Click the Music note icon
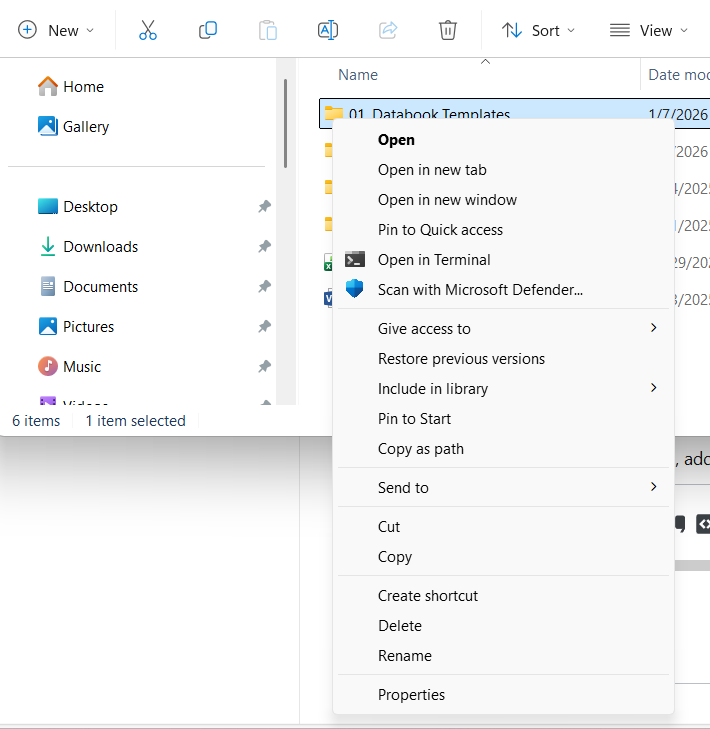Image resolution: width=710 pixels, height=729 pixels. tap(48, 366)
